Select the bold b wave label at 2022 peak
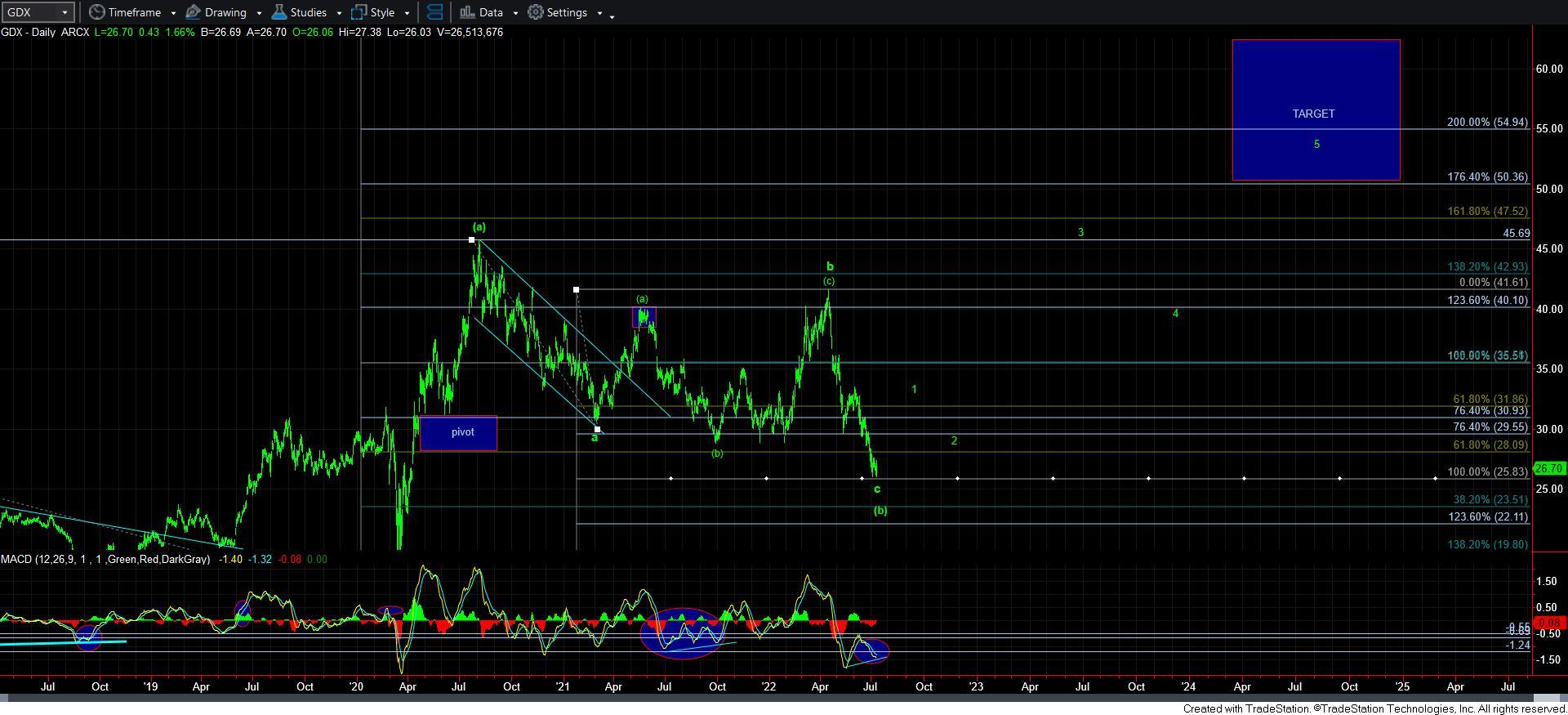1568x715 pixels. click(x=830, y=266)
